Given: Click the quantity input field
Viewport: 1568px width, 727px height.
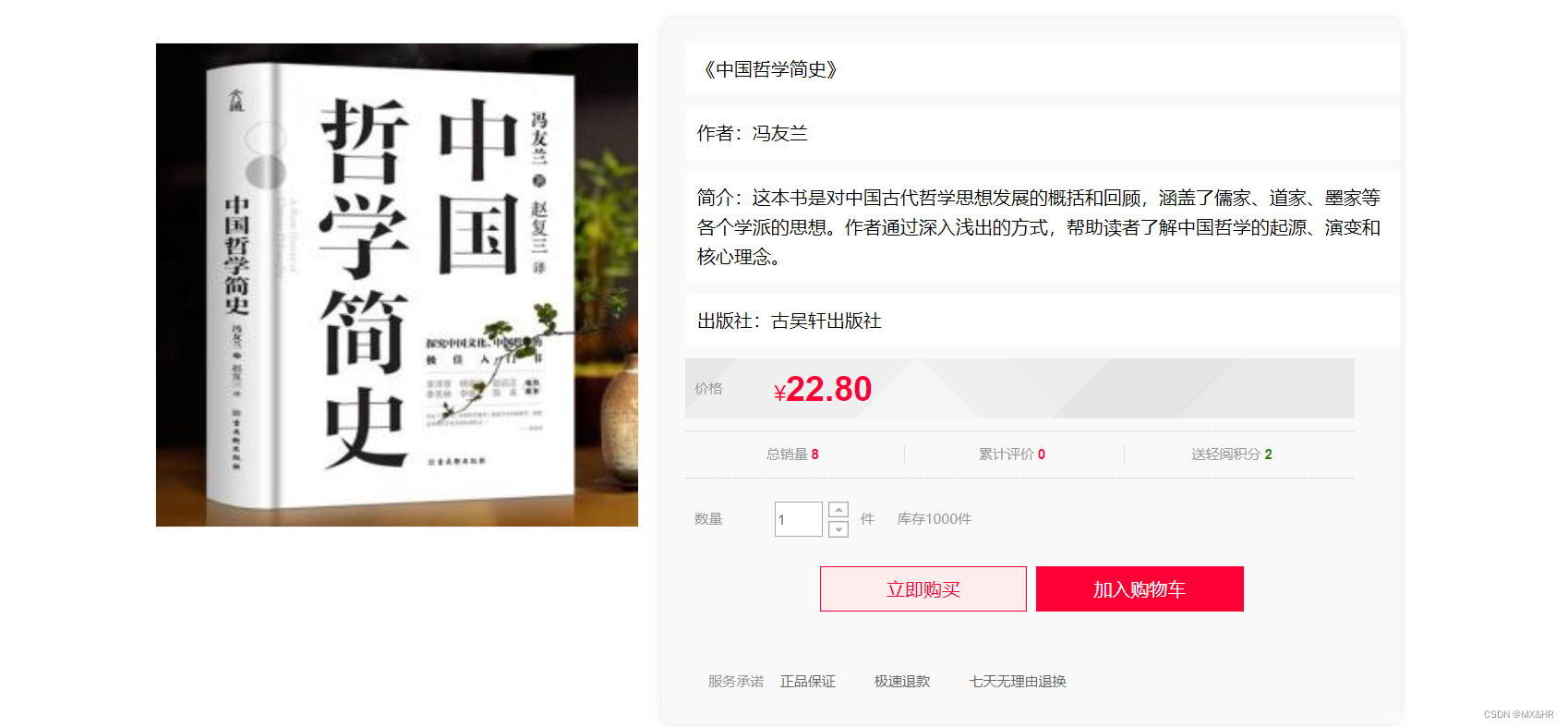Looking at the screenshot, I should tap(798, 519).
